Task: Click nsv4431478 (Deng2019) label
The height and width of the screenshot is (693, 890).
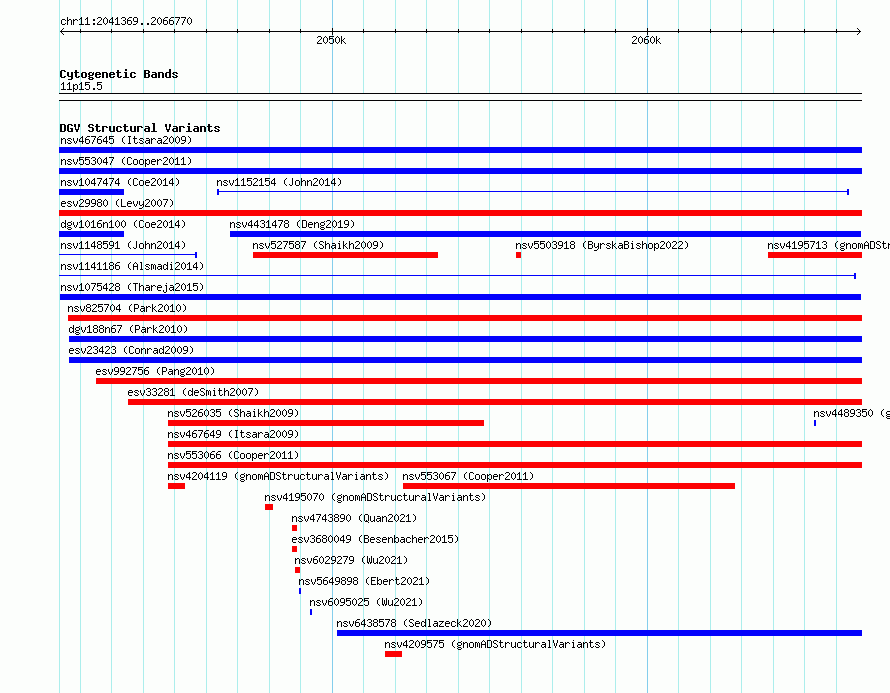Action: tap(292, 224)
